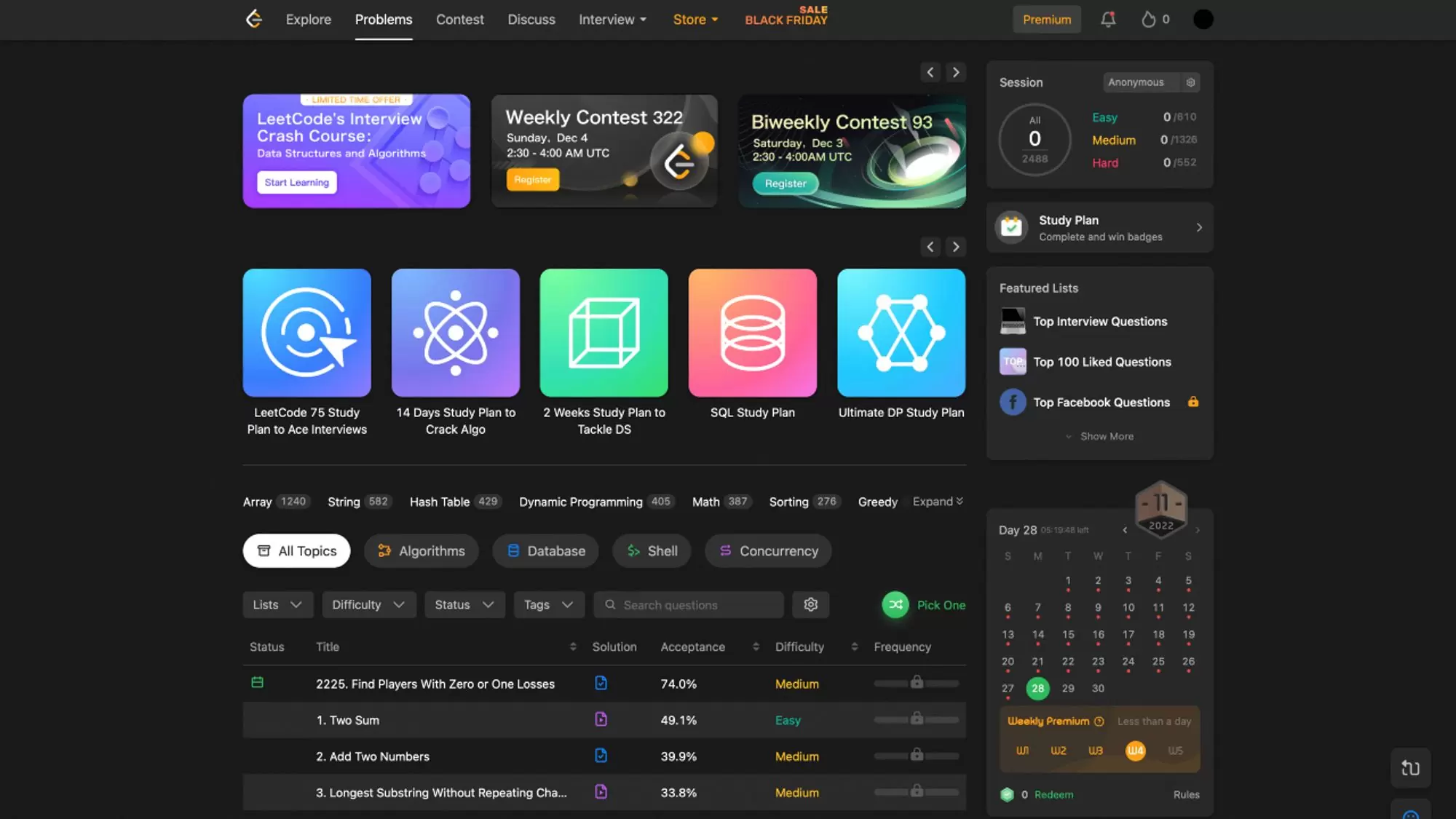Go to previous banner slide
Image resolution: width=1456 pixels, height=819 pixels.
click(x=930, y=72)
